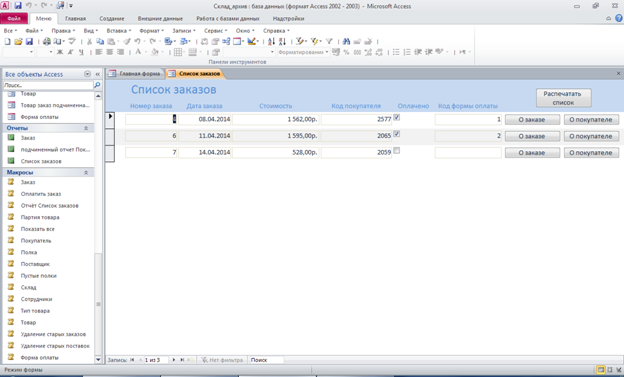Click the Cut scissors icon
624x377 pixels.
tap(90, 41)
